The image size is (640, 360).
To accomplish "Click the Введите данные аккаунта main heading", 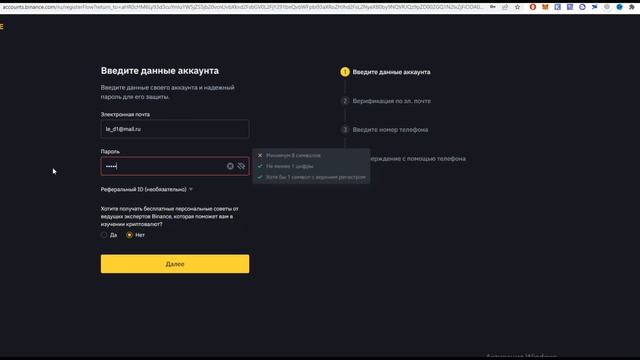I will pyautogui.click(x=160, y=71).
